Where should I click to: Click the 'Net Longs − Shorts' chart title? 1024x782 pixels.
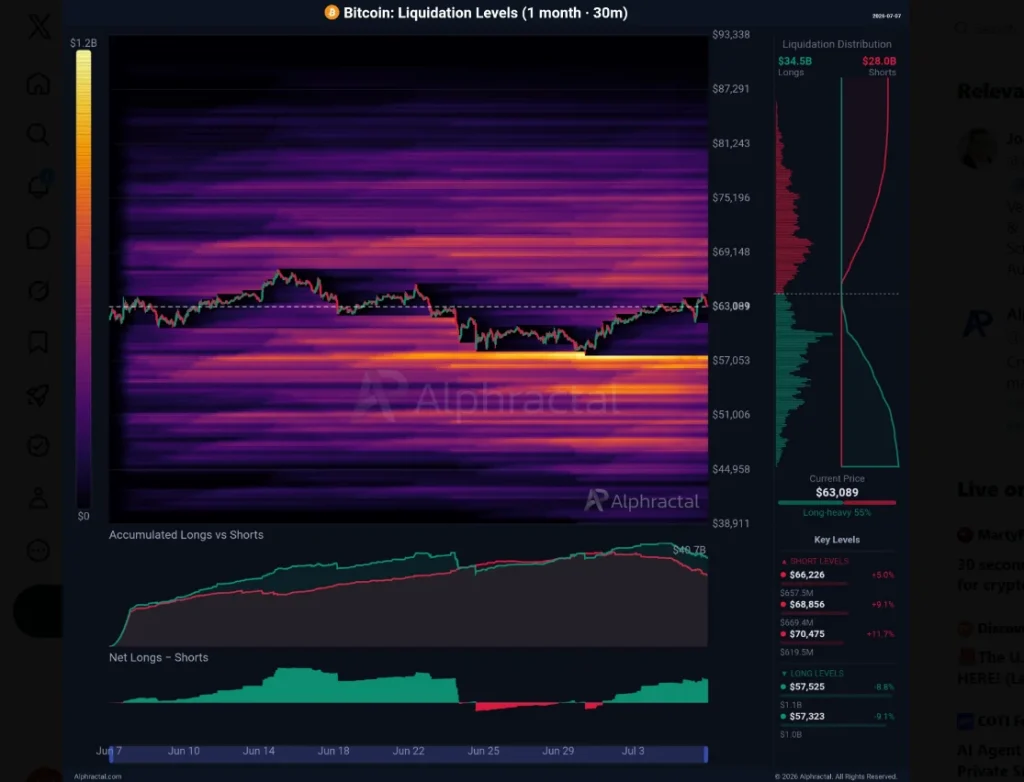[x=159, y=657]
